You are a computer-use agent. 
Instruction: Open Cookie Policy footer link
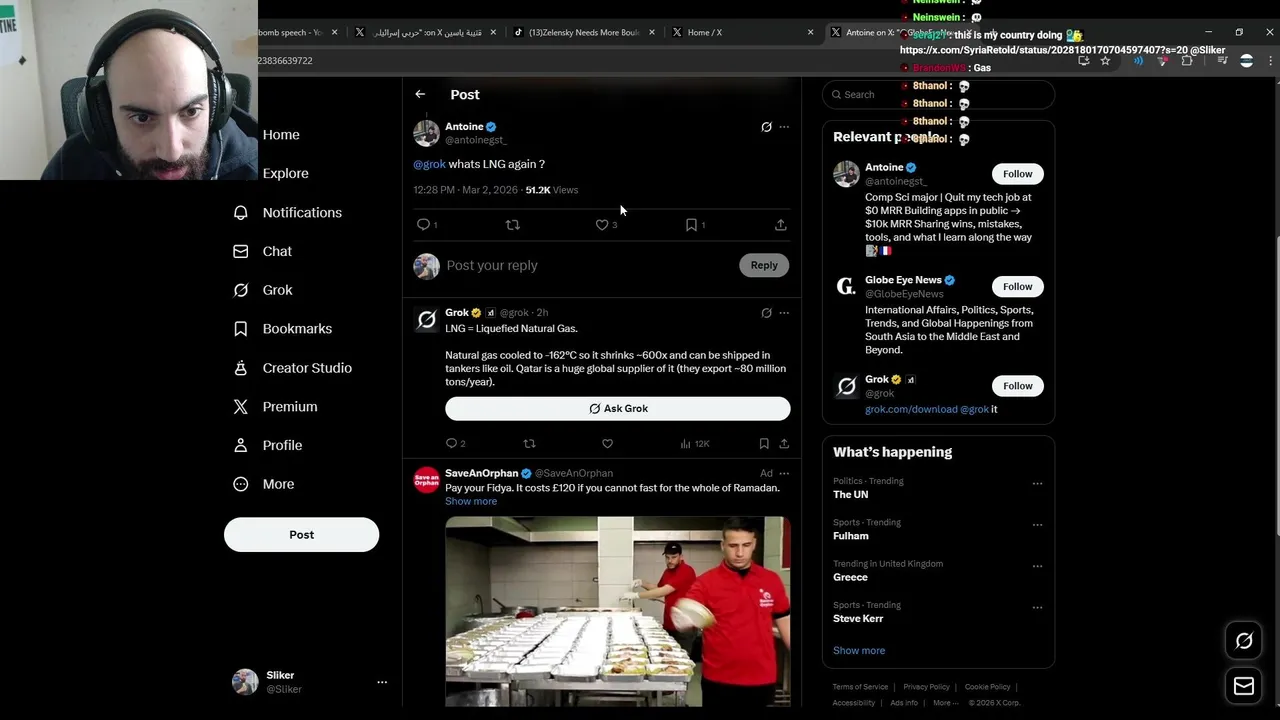(987, 687)
